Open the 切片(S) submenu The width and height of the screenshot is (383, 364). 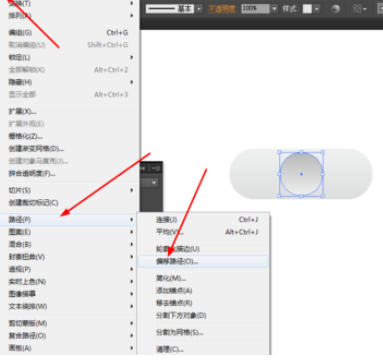coord(70,190)
